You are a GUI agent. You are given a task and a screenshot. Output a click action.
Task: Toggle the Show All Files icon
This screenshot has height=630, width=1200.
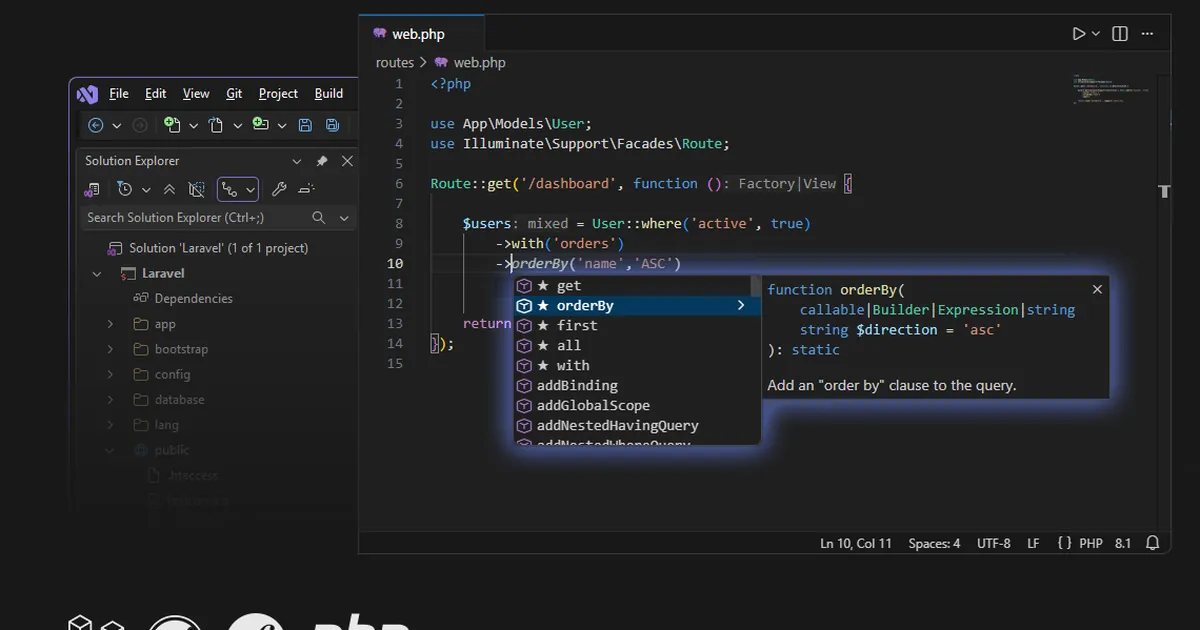(x=197, y=189)
